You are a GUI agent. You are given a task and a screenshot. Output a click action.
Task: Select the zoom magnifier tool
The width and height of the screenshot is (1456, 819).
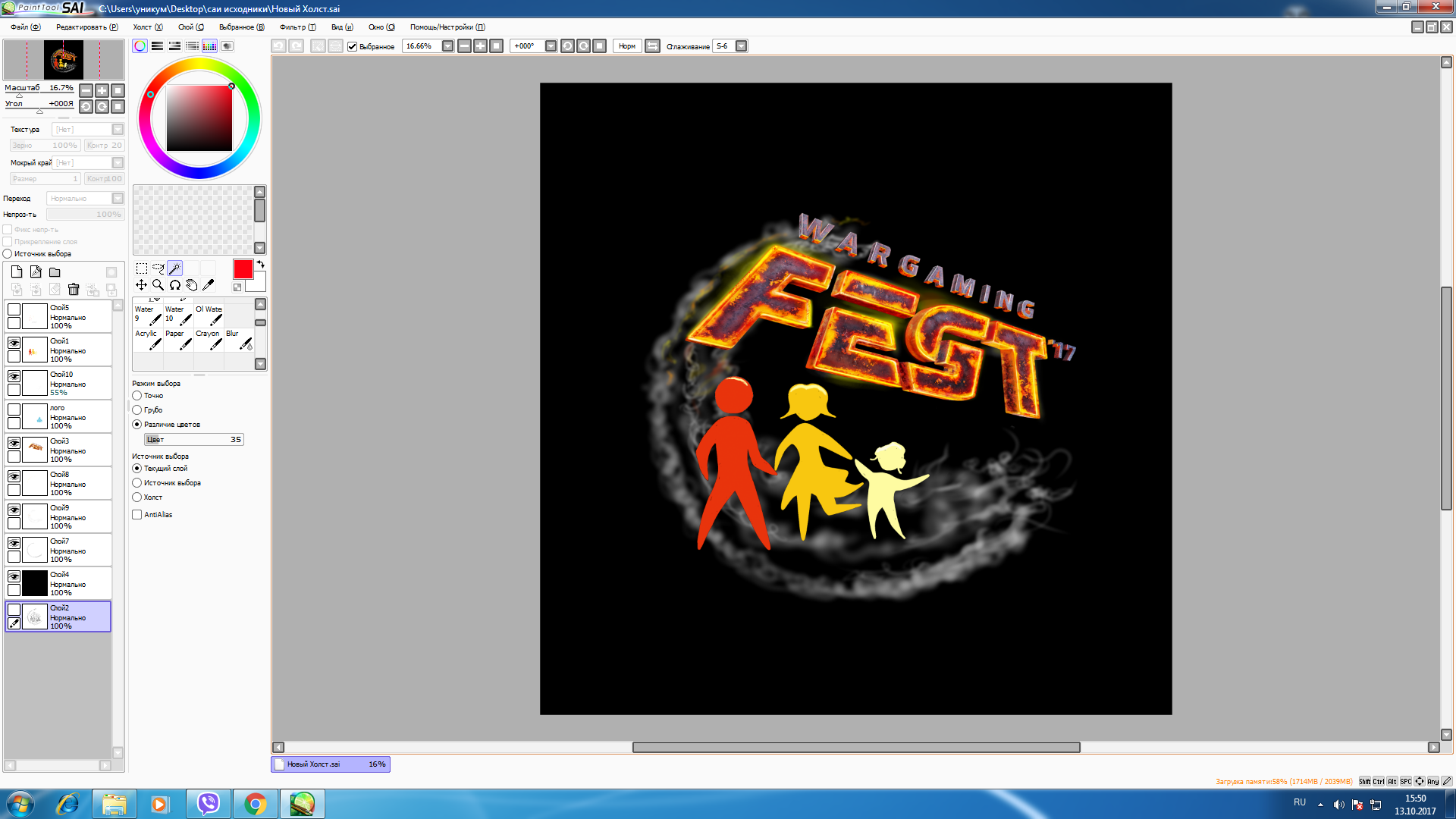[158, 285]
